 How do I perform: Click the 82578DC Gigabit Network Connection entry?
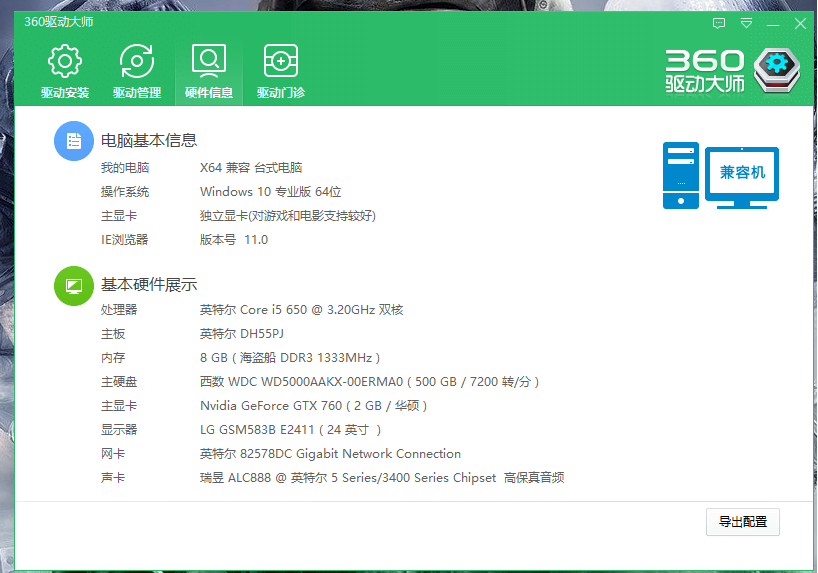[330, 454]
